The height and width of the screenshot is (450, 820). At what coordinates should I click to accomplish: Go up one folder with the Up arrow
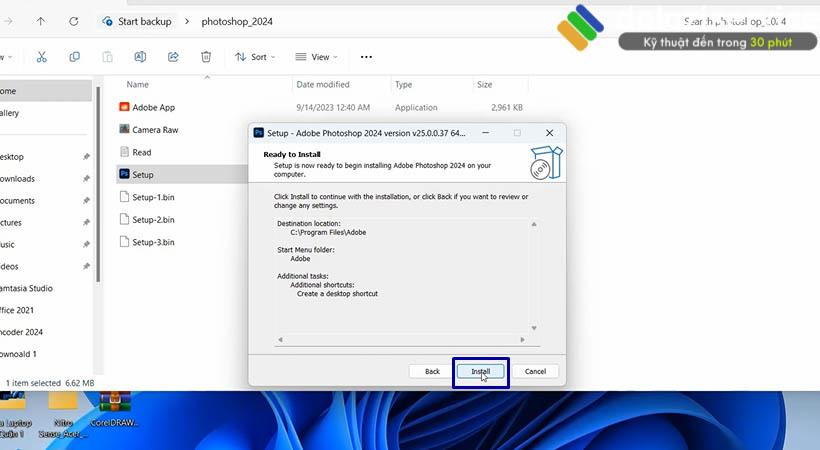pyautogui.click(x=41, y=21)
